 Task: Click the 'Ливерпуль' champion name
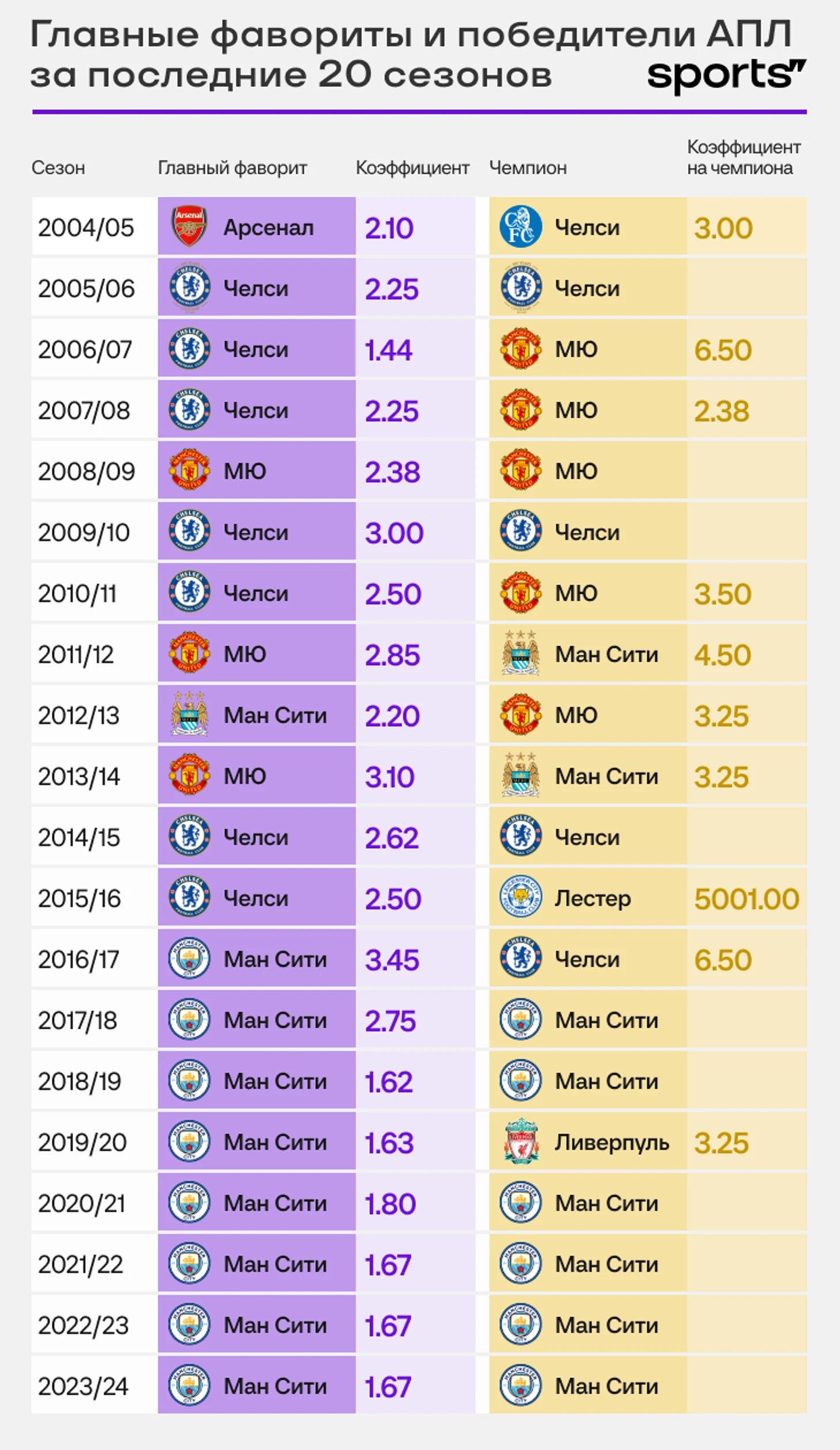coord(612,1142)
